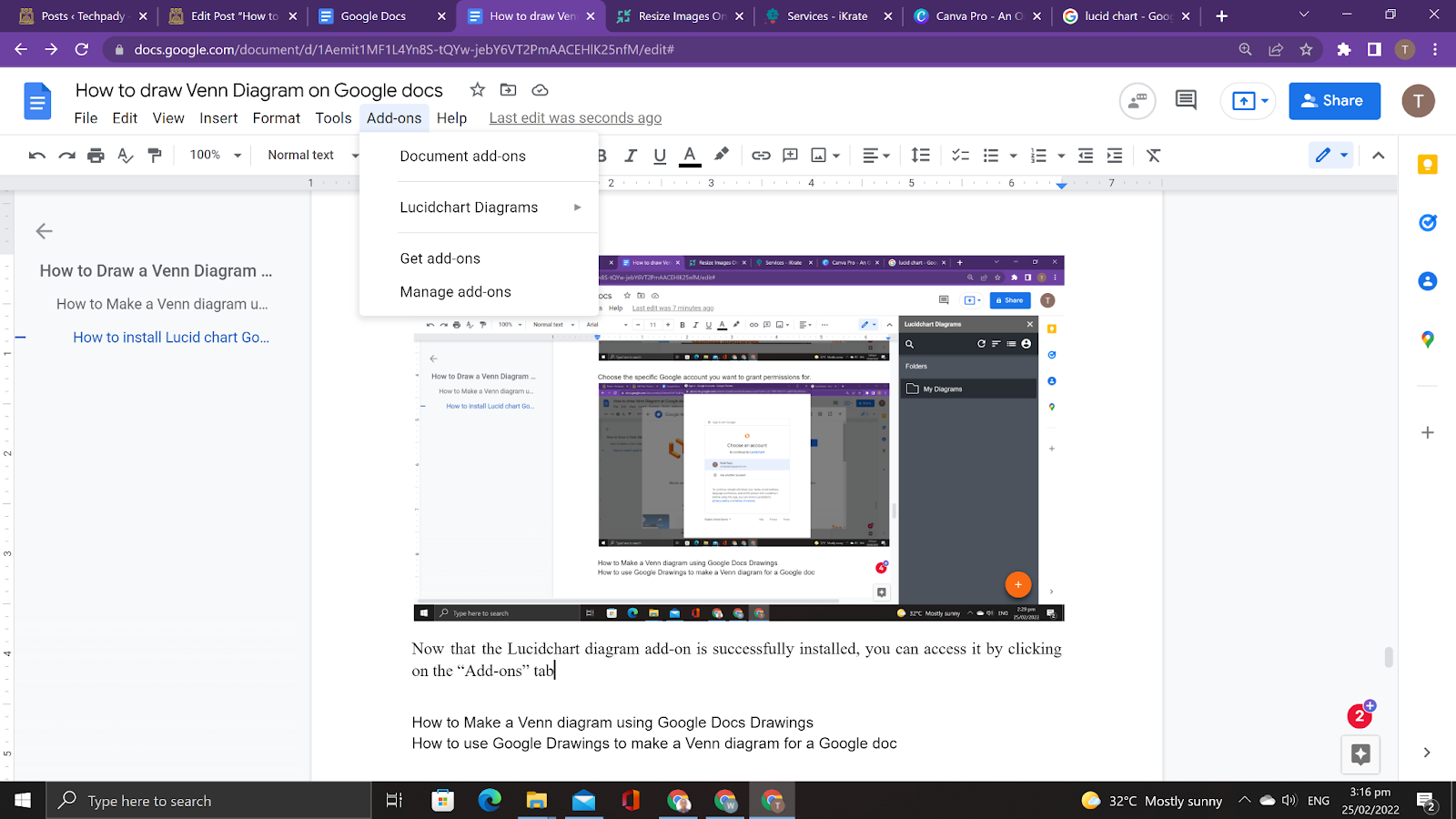Increase the paragraph indent
1456x819 pixels.
[1114, 156]
